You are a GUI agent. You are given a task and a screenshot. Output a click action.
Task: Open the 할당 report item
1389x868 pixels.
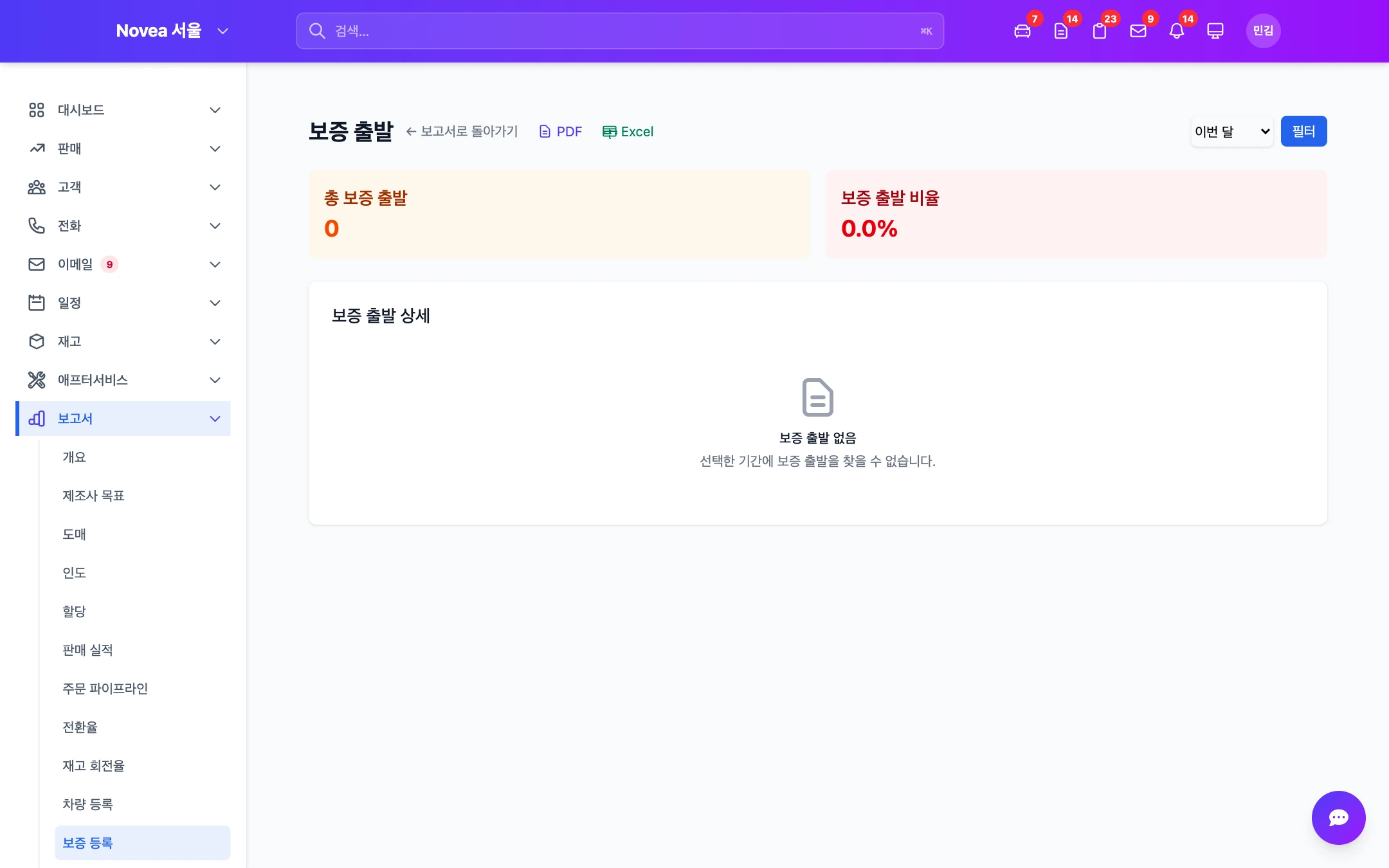(x=142, y=611)
